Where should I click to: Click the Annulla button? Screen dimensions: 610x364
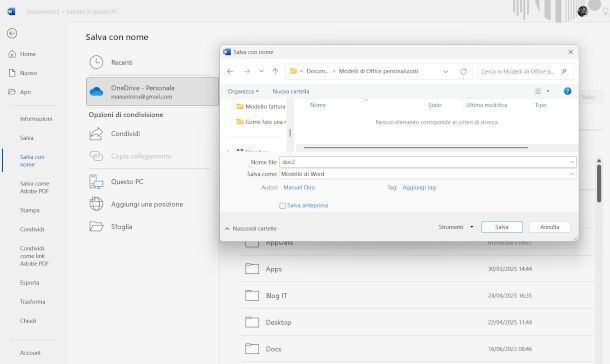coord(549,227)
